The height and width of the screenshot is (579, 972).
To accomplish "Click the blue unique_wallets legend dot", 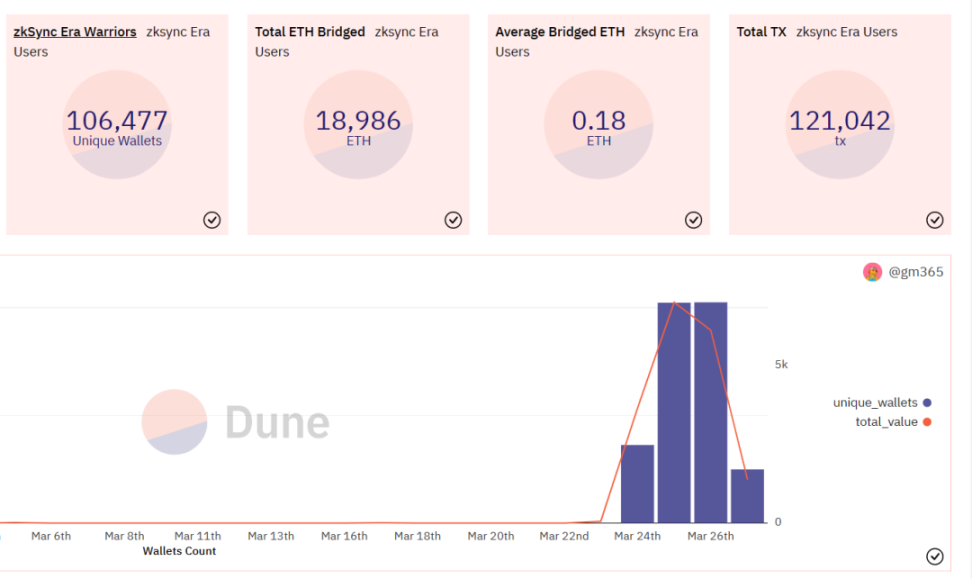I will pyautogui.click(x=928, y=403).
